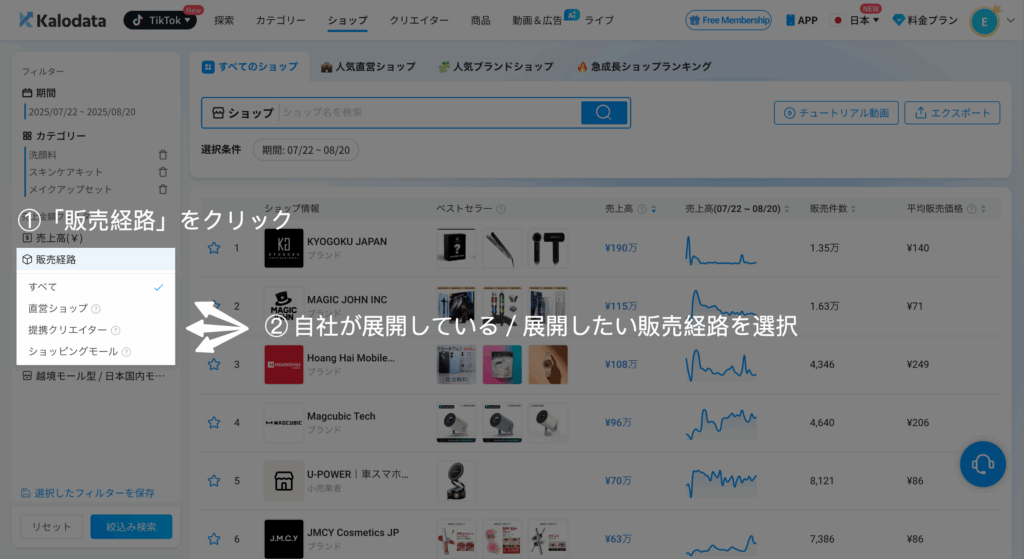Viewport: 1024px width, 559px height.
Task: Delete the メイクアップセット category filter
Action: point(163,189)
